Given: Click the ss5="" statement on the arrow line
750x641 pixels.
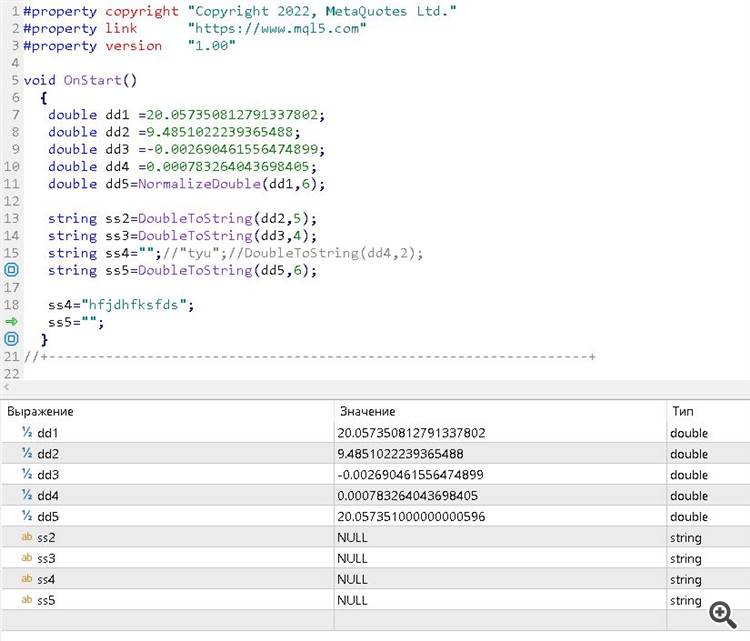Looking at the screenshot, I should click(76, 322).
